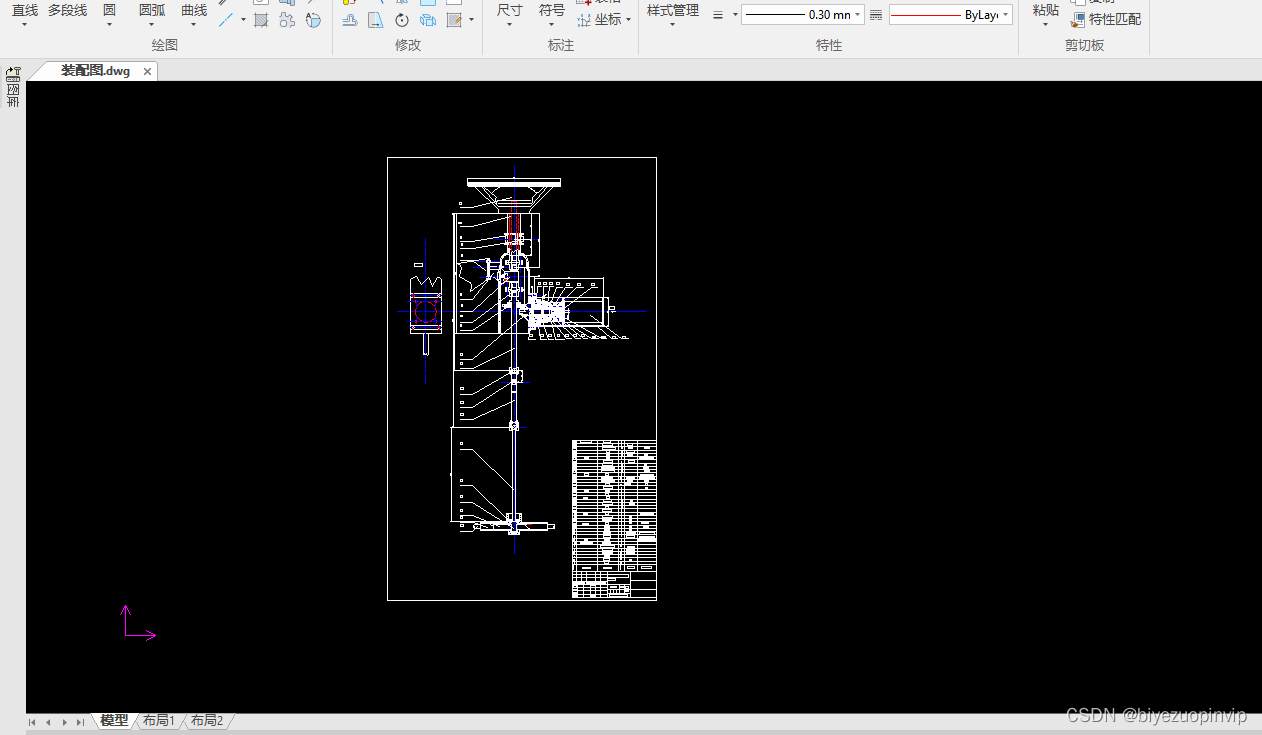This screenshot has height=735, width=1262.
Task: Click the 坐标 coordinate annotation icon
Action: pos(584,20)
